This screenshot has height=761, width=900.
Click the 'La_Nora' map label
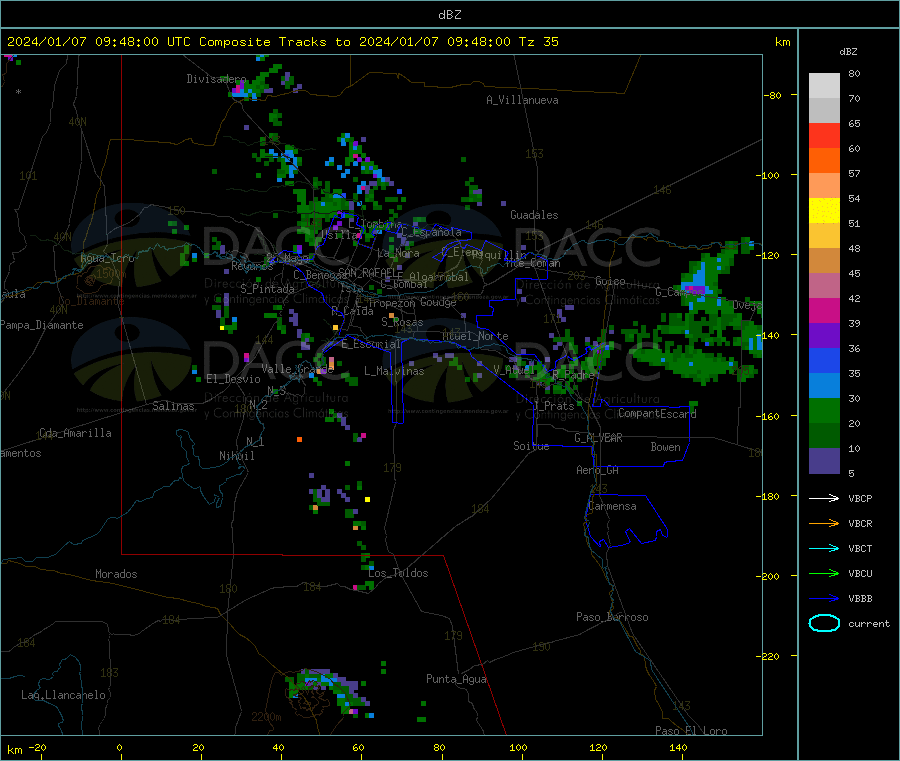pos(398,254)
